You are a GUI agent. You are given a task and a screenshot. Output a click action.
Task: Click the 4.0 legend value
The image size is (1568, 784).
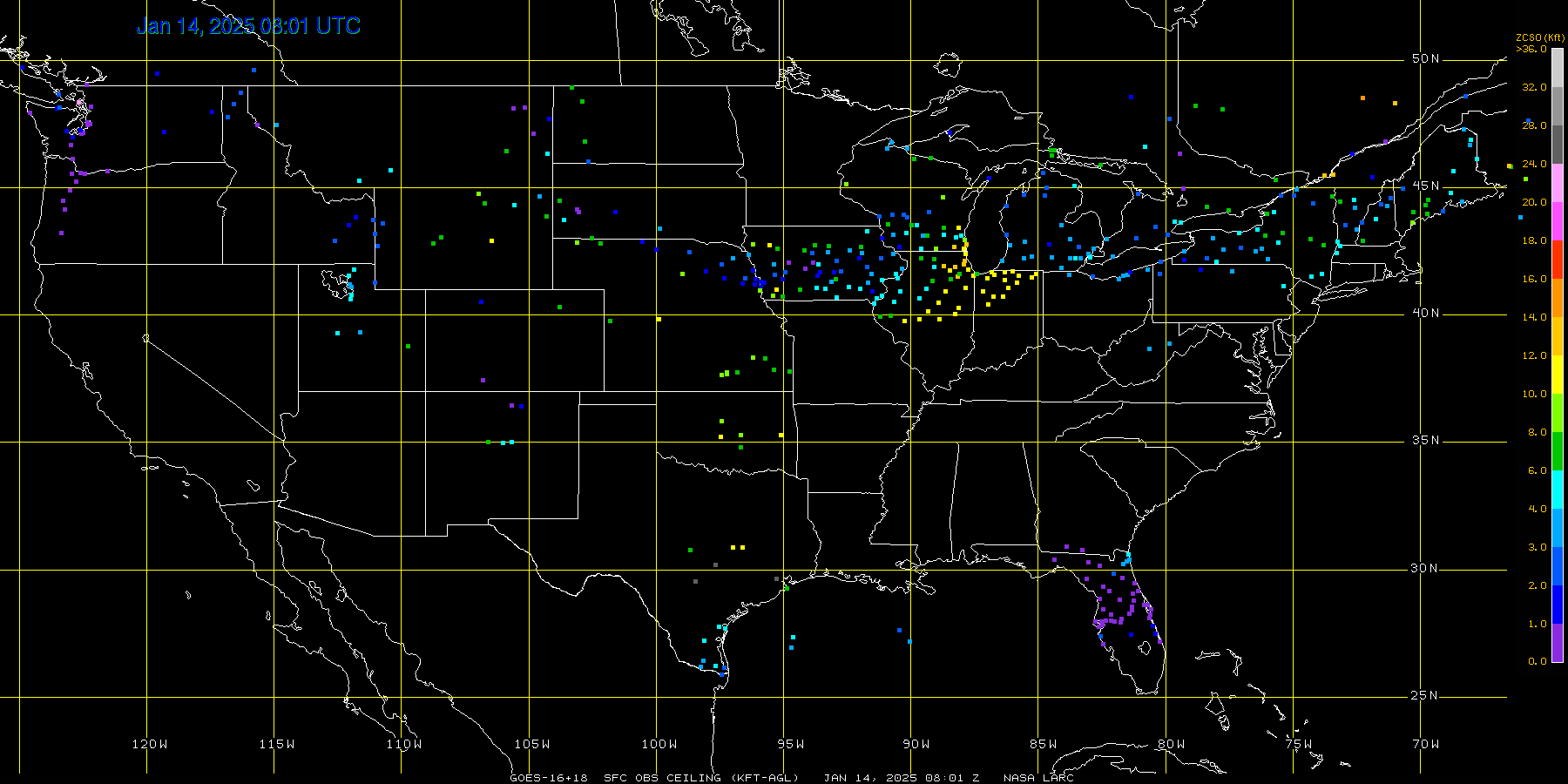point(1538,509)
